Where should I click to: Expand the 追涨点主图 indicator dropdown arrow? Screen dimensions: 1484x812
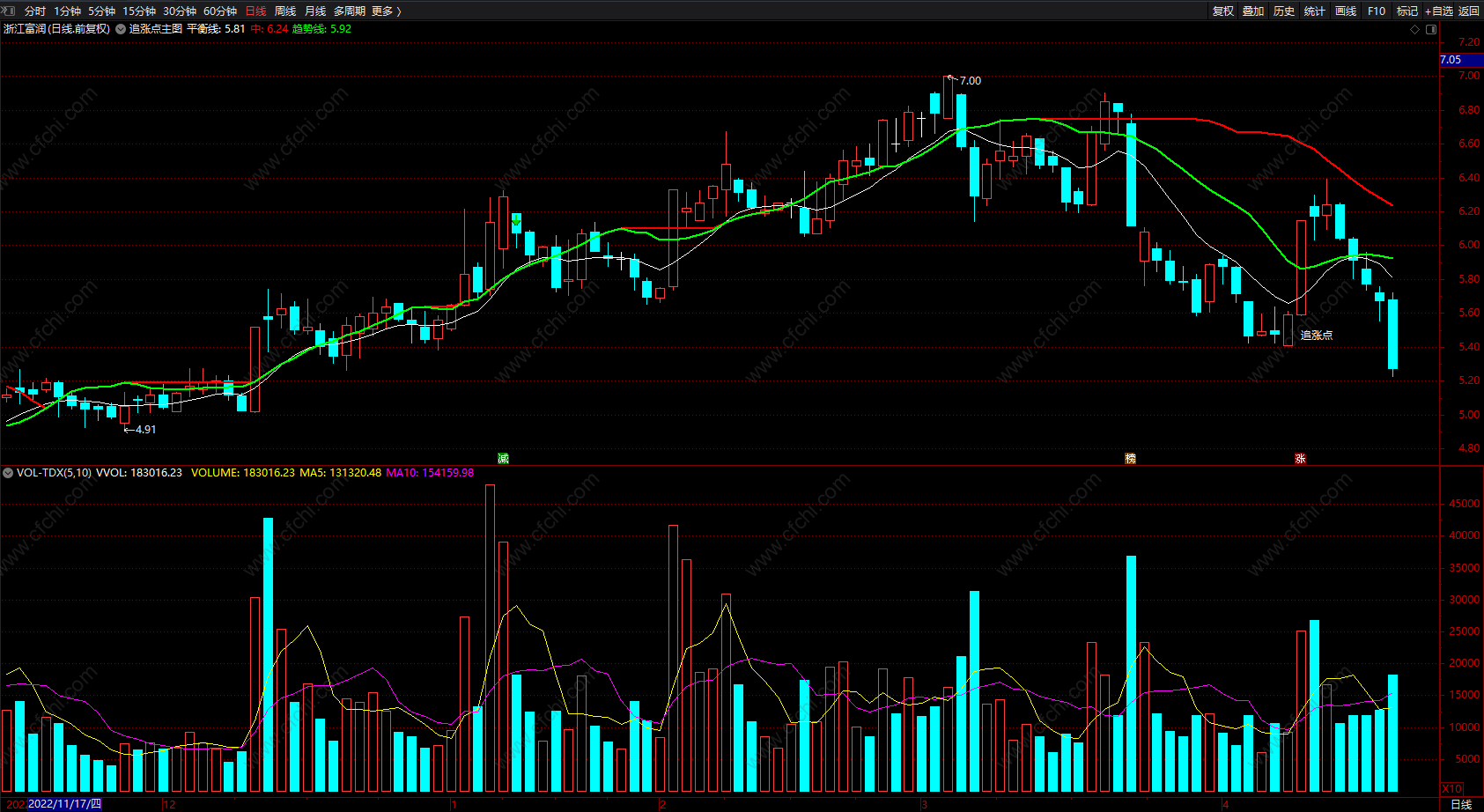pyautogui.click(x=121, y=29)
